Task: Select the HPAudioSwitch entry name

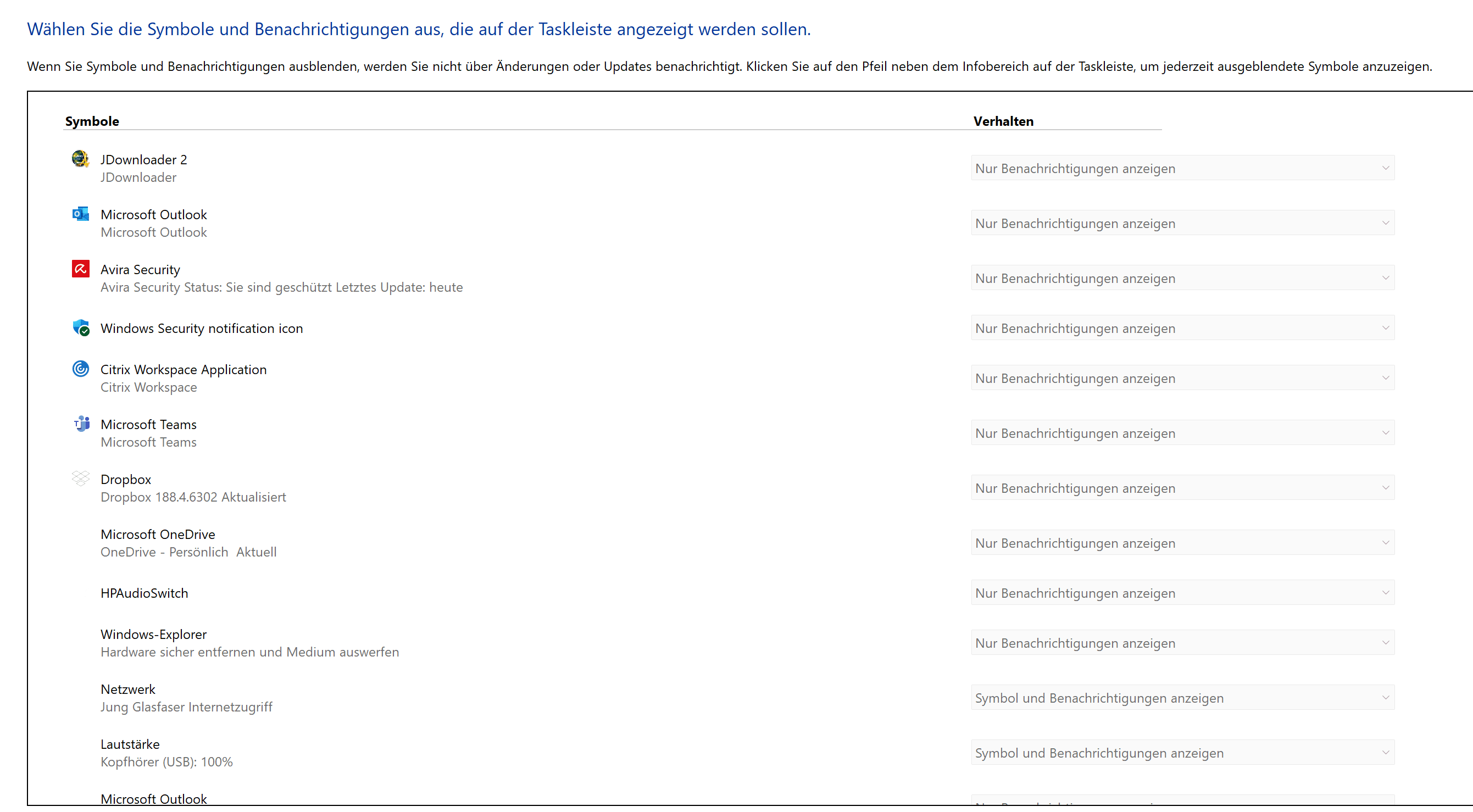Action: 144,593
